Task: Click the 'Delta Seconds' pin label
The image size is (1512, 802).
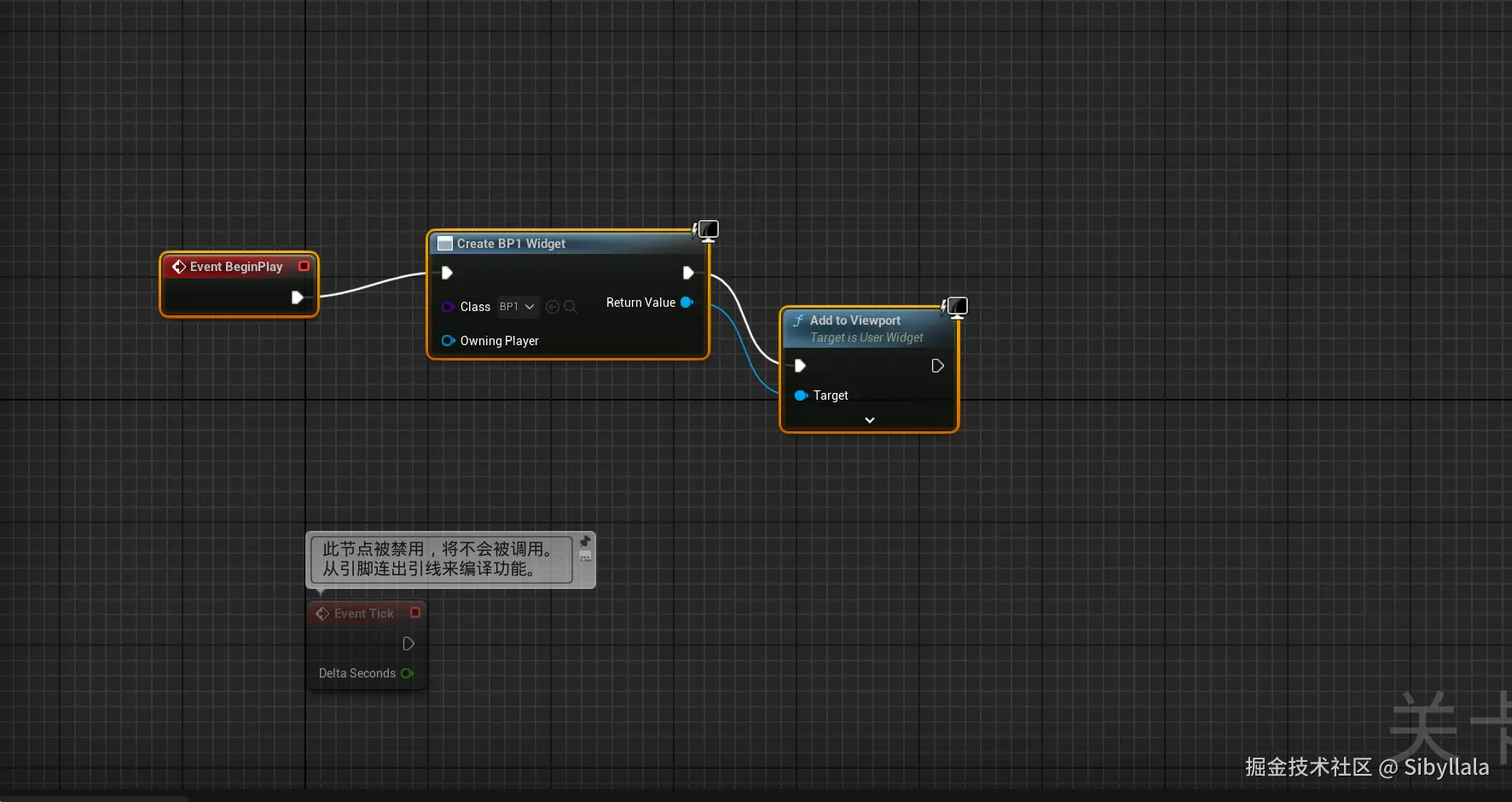Action: [x=357, y=673]
